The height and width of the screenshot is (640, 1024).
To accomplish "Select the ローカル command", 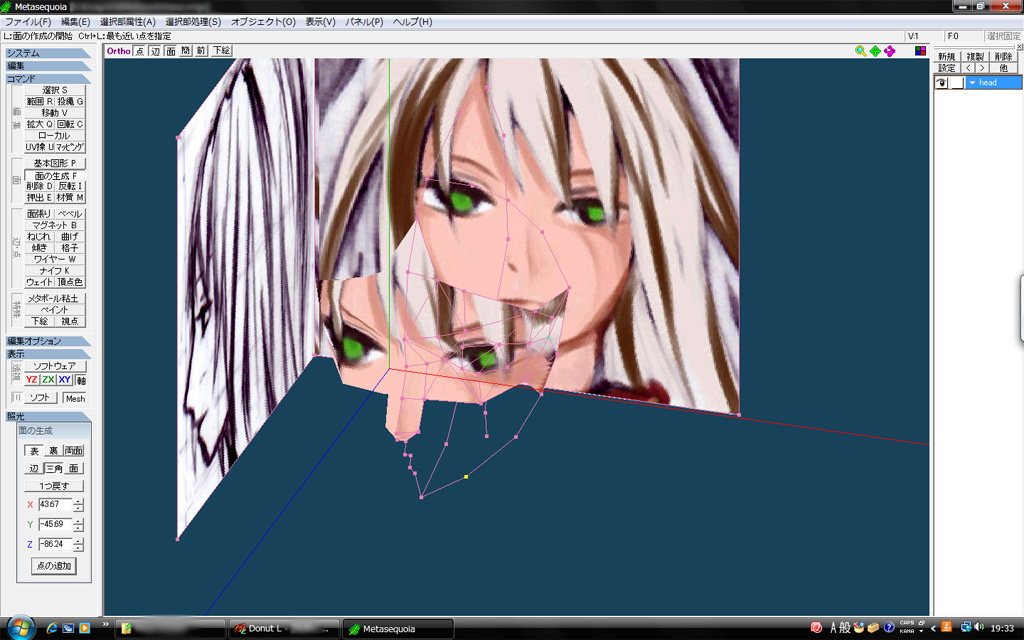I will [x=55, y=135].
